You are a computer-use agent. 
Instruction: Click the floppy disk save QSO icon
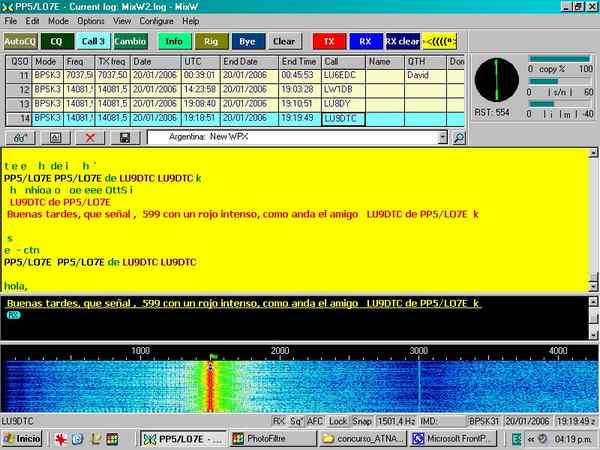125,137
